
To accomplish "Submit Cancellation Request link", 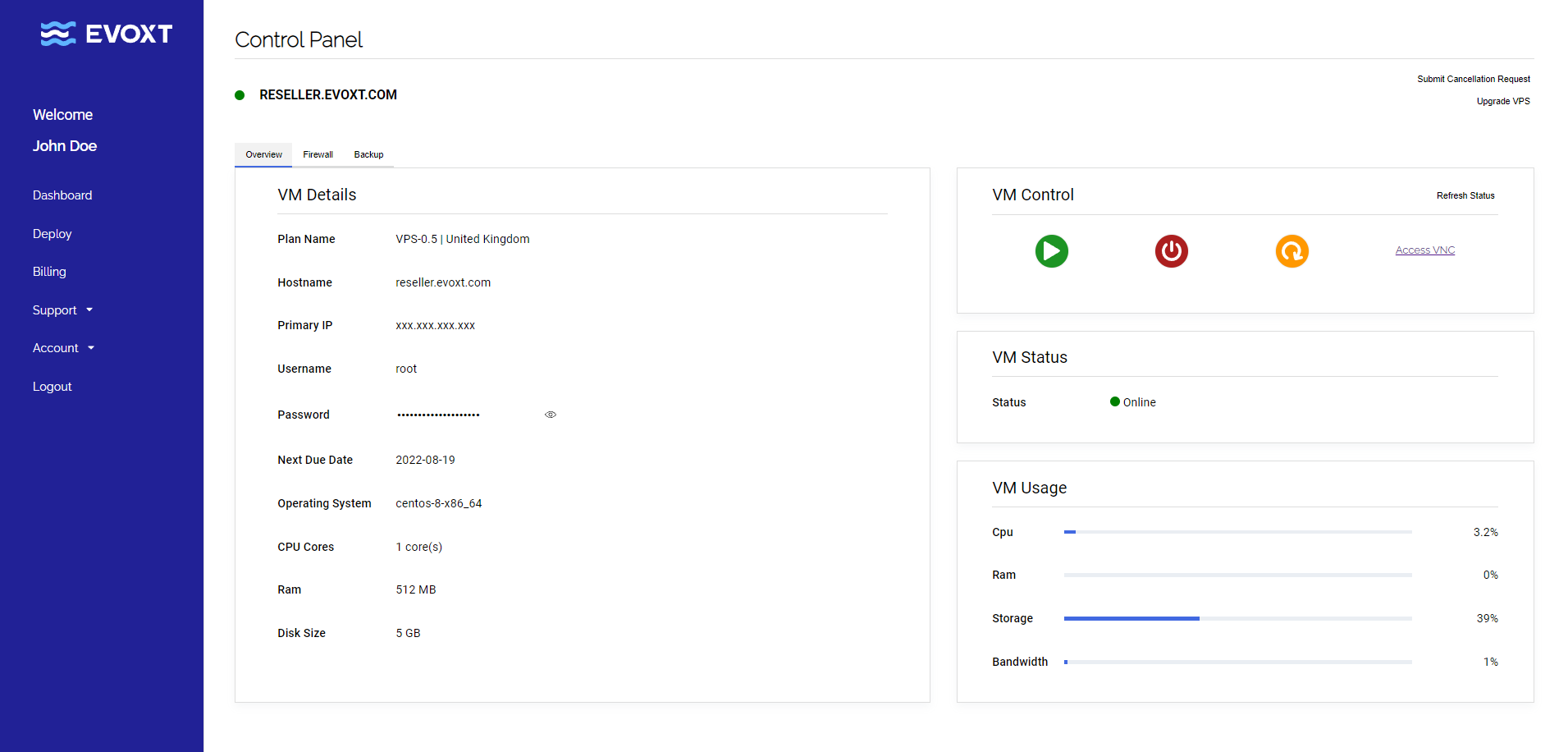I will pyautogui.click(x=1473, y=79).
